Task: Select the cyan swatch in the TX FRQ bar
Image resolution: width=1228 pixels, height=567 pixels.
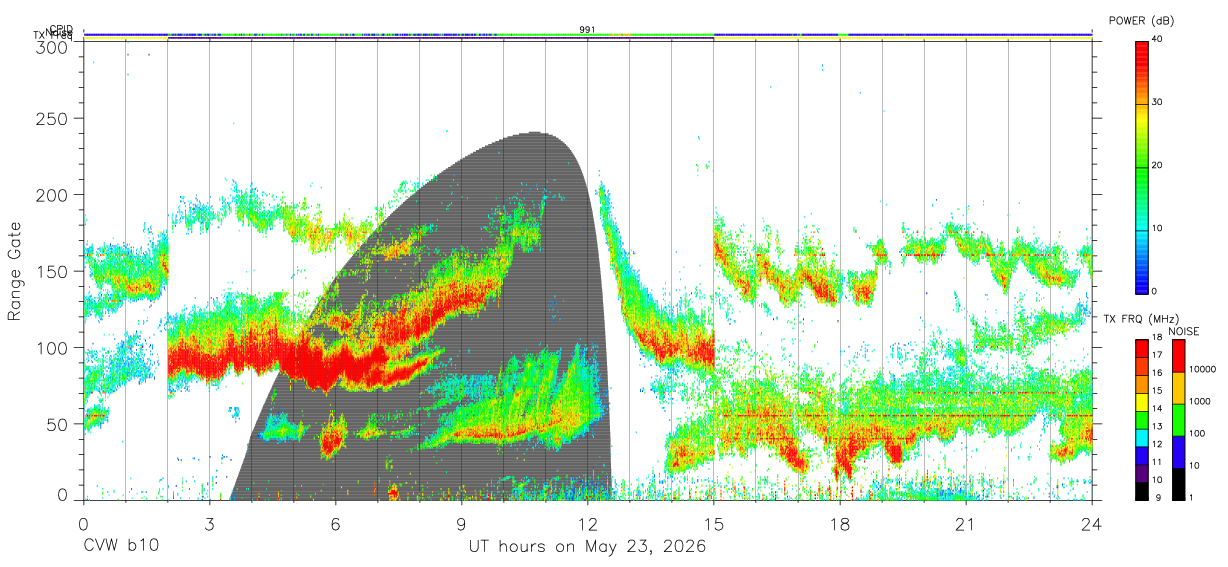Action: click(1140, 436)
